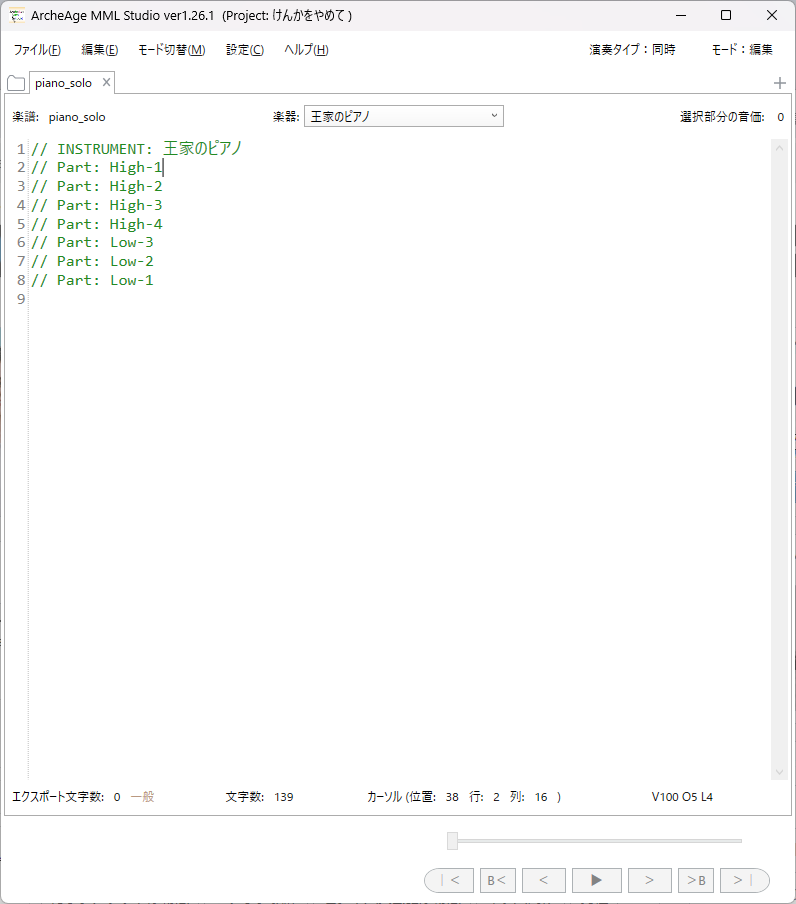Open the 編集(E) menu
796x904 pixels.
pyautogui.click(x=100, y=50)
